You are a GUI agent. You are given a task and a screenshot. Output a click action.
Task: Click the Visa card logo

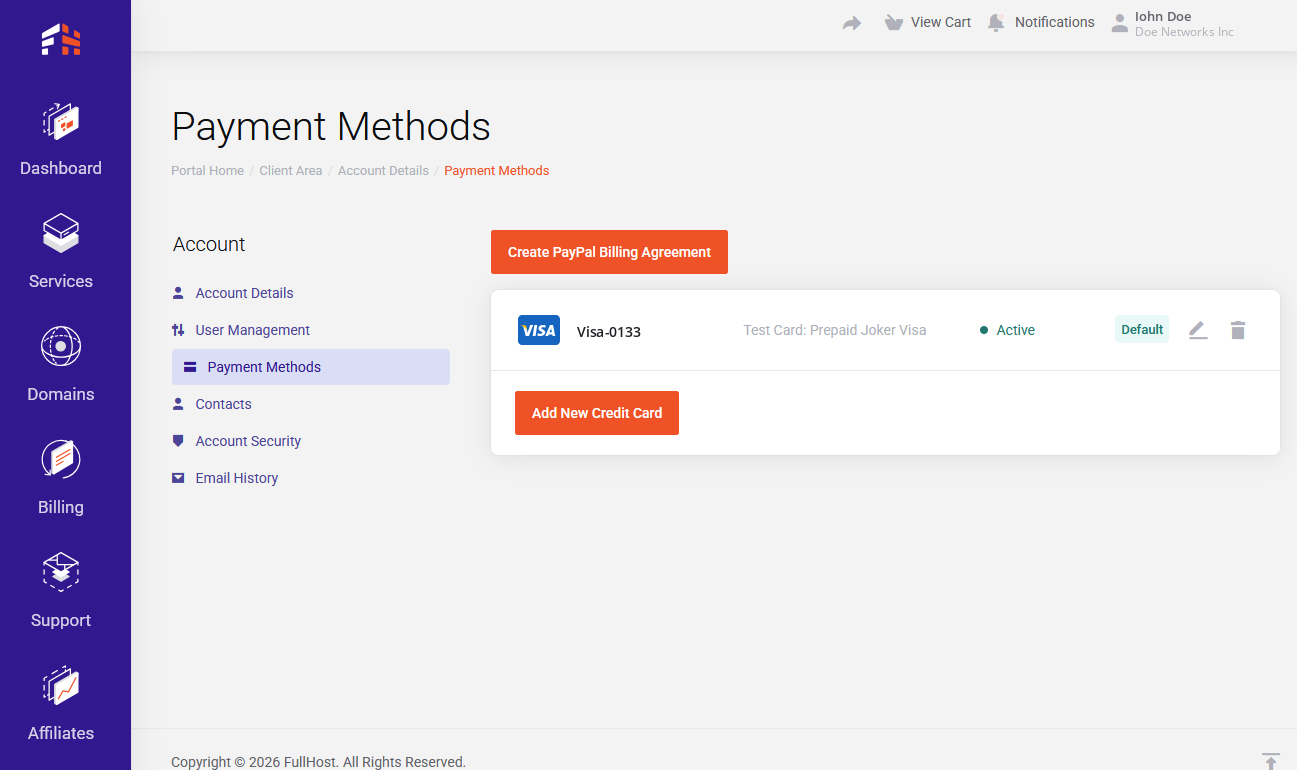pyautogui.click(x=539, y=330)
